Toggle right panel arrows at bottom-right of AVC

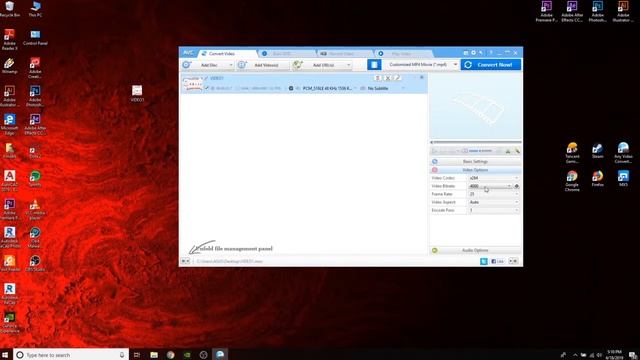[513, 261]
